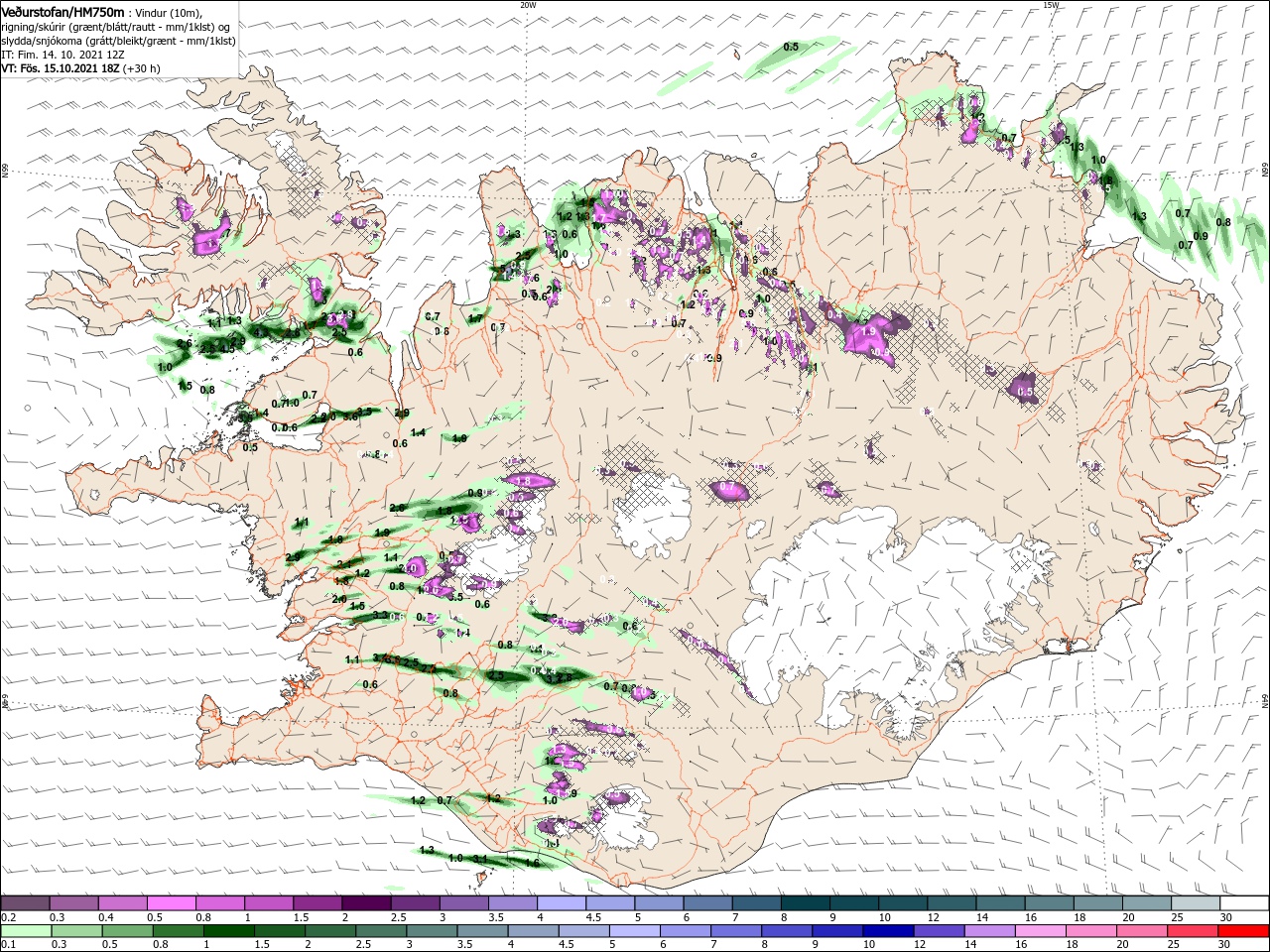Click white upper legend swatch after 30

click(x=1244, y=903)
